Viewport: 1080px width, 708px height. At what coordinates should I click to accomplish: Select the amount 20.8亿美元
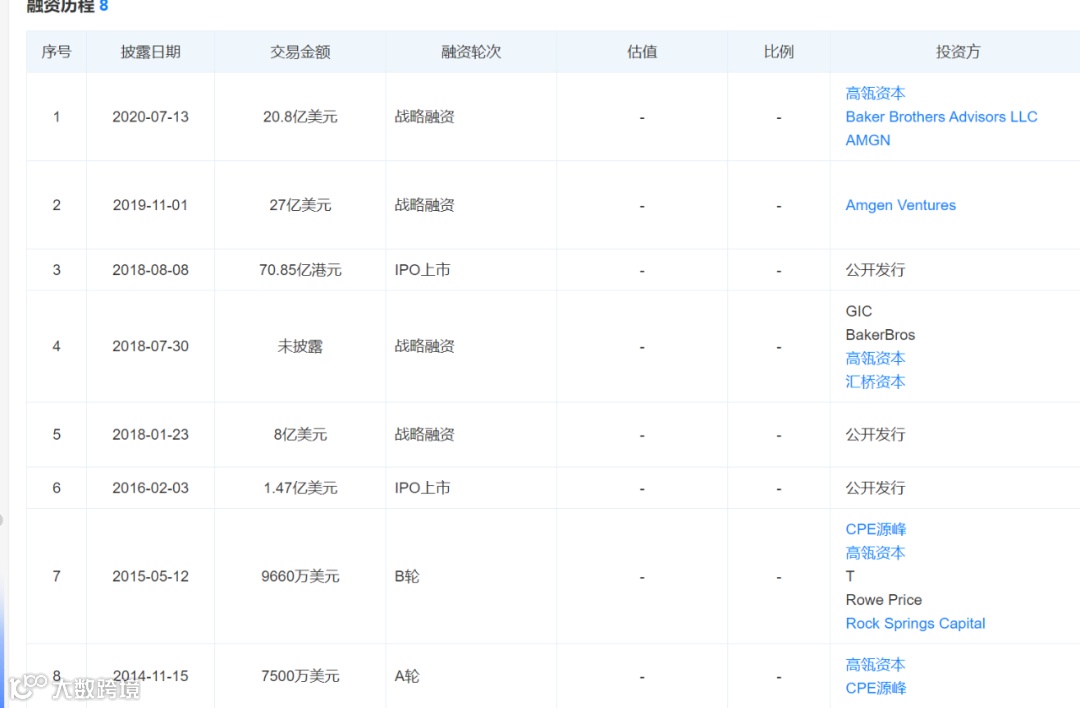tap(300, 116)
